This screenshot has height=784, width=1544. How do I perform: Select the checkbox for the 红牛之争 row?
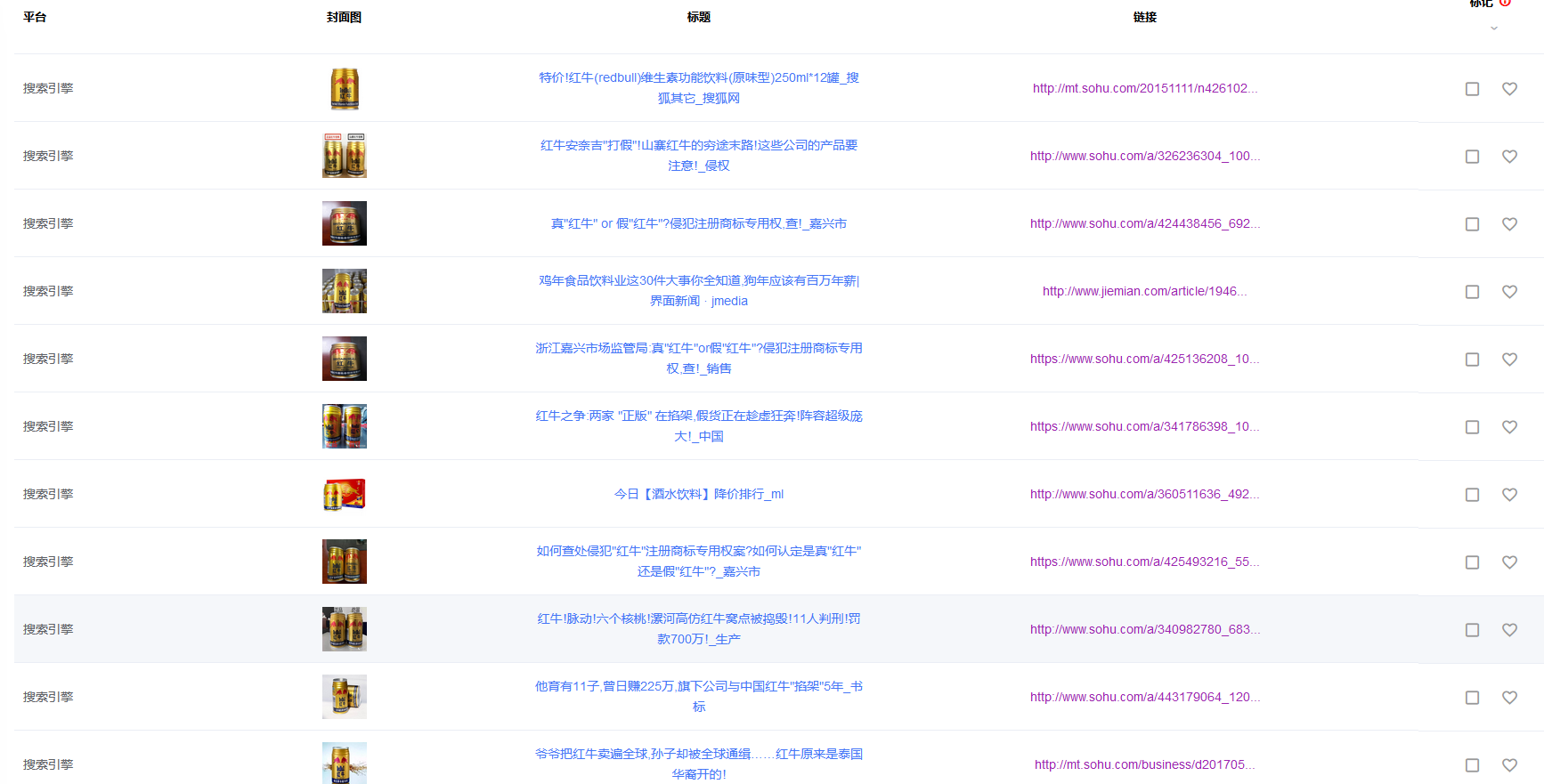point(1472,427)
